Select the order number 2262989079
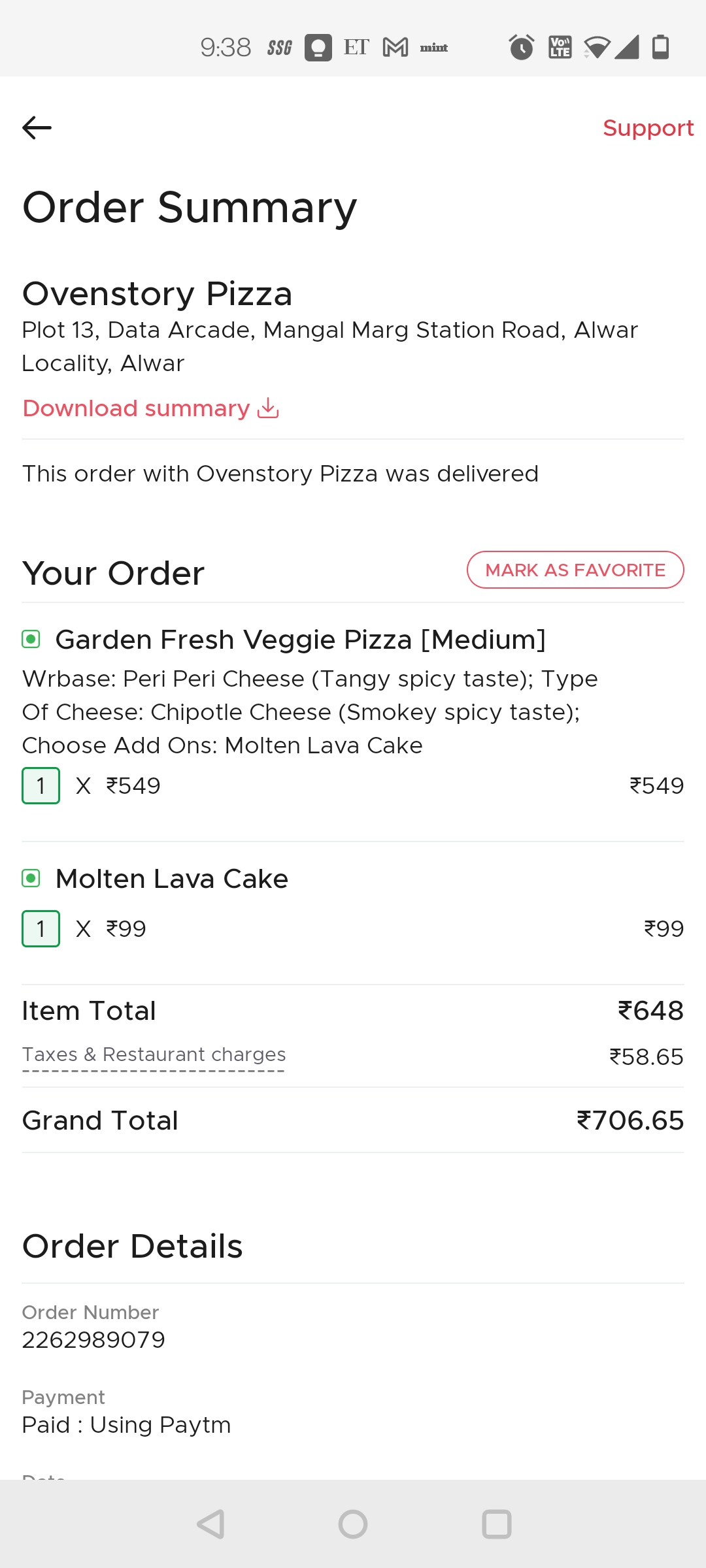Viewport: 706px width, 1568px height. (x=93, y=1340)
